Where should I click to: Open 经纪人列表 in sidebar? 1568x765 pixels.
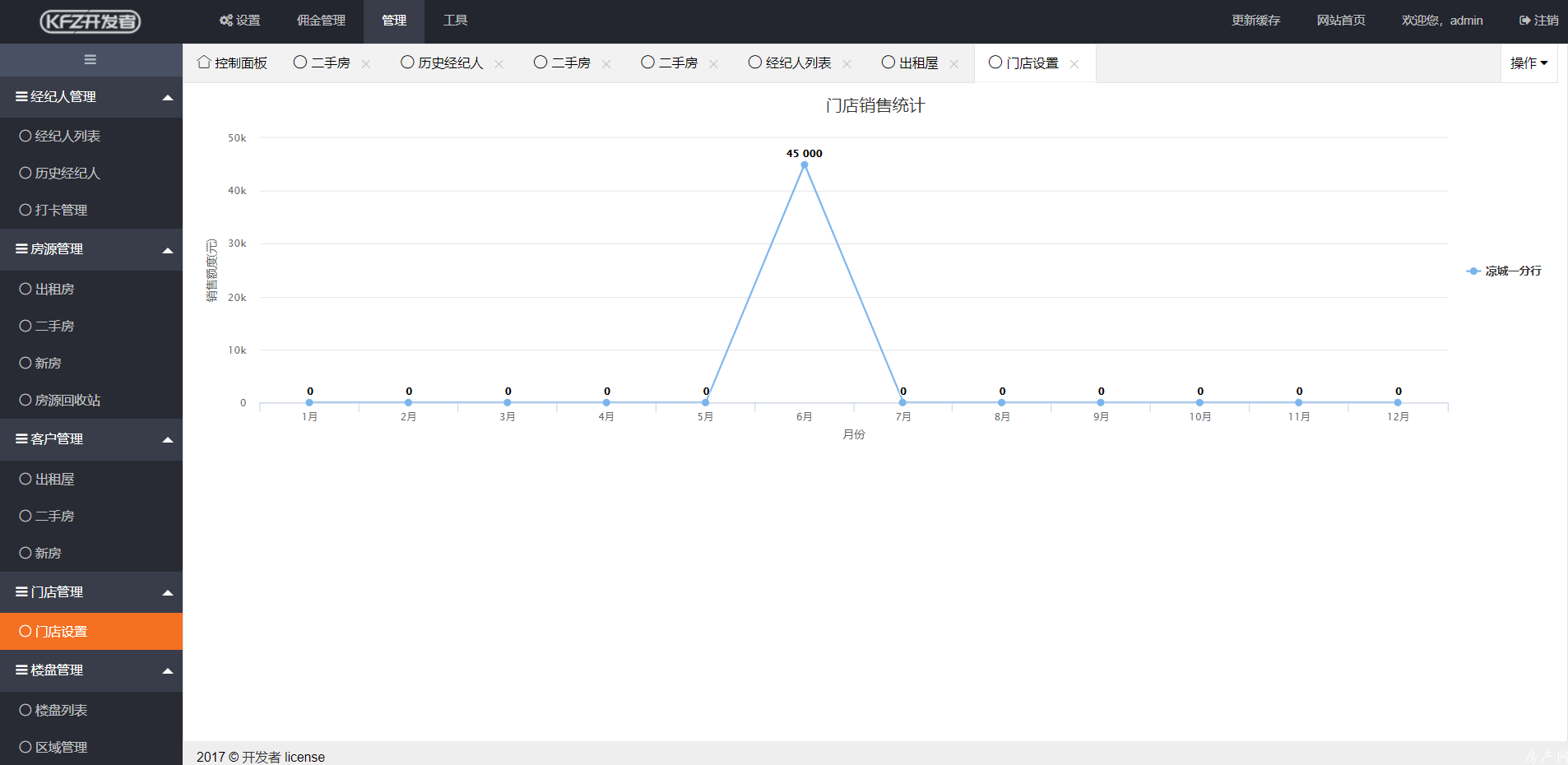(x=91, y=137)
